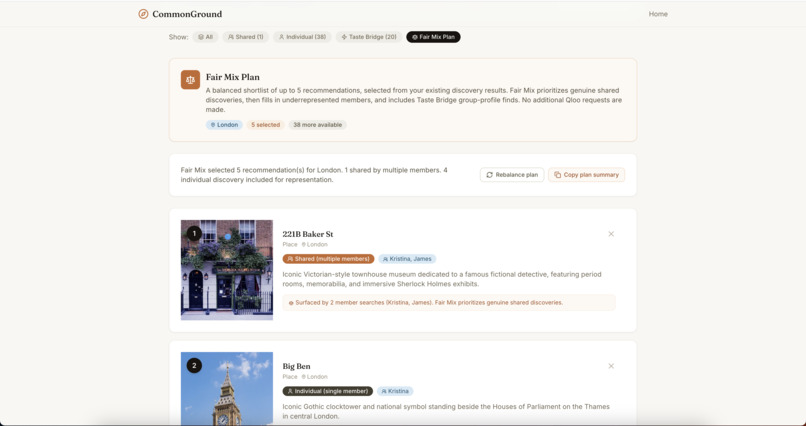Click the Fair Mix selected 5 recommendations summary

pyautogui.click(x=314, y=175)
